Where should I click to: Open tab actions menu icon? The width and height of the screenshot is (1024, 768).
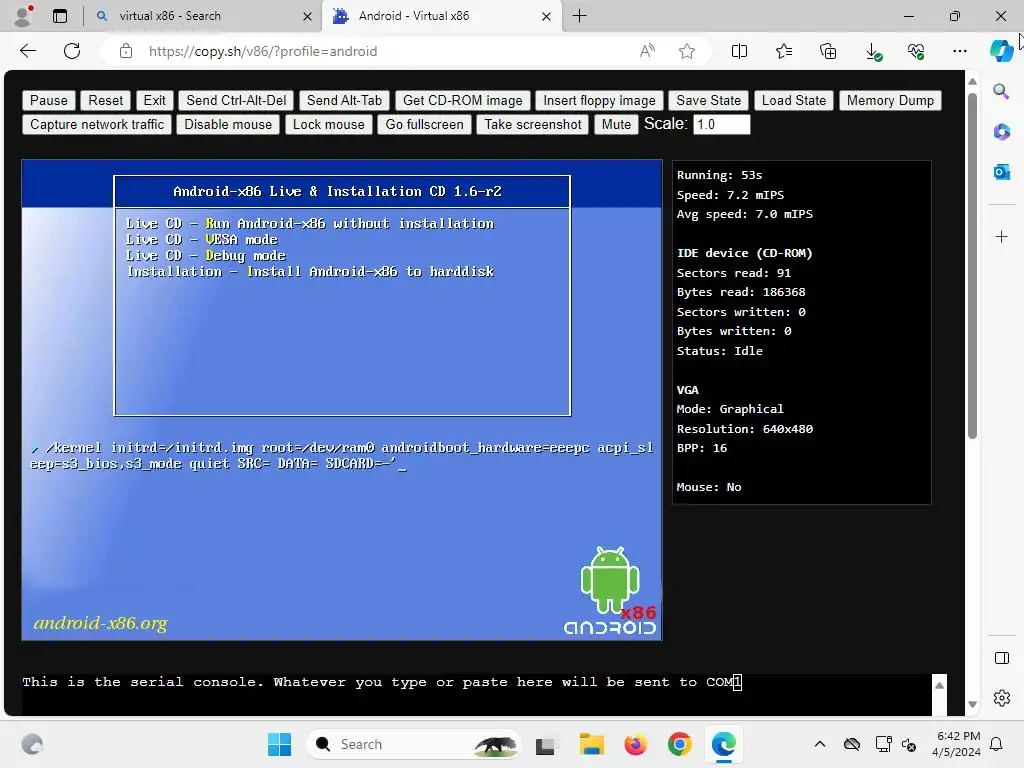[60, 16]
